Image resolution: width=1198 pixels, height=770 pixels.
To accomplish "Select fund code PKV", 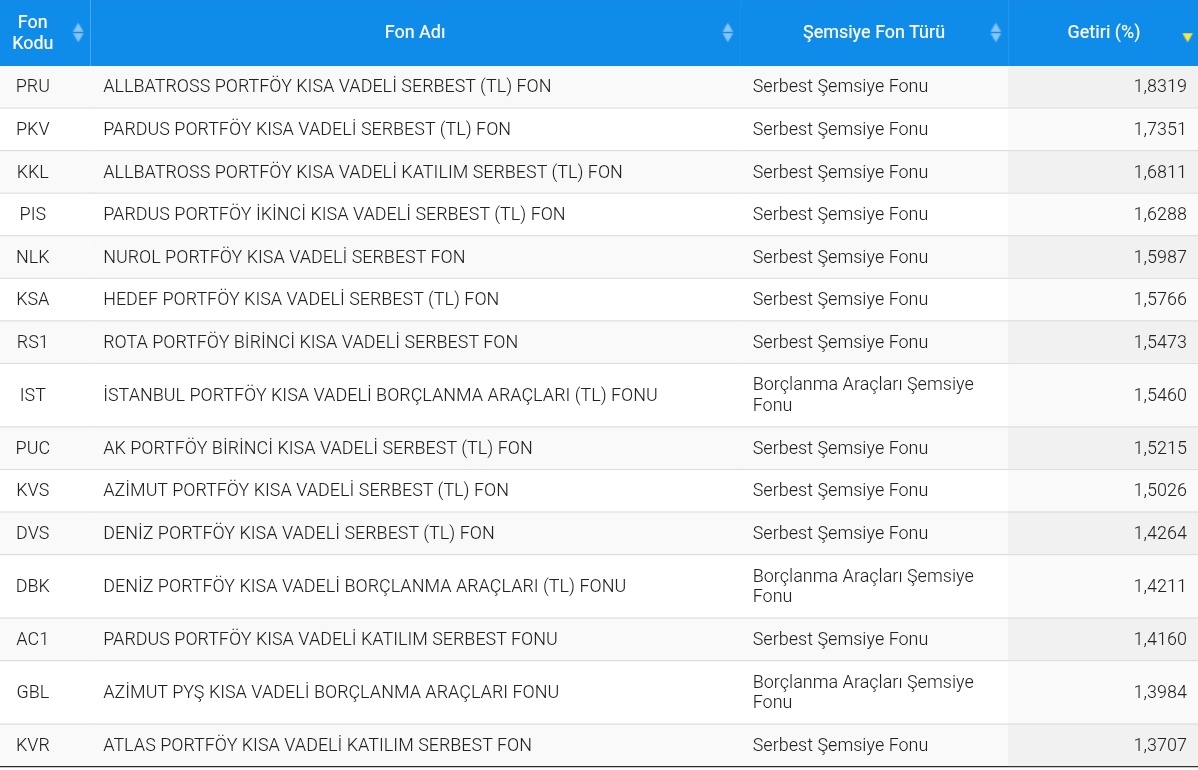I will [33, 129].
